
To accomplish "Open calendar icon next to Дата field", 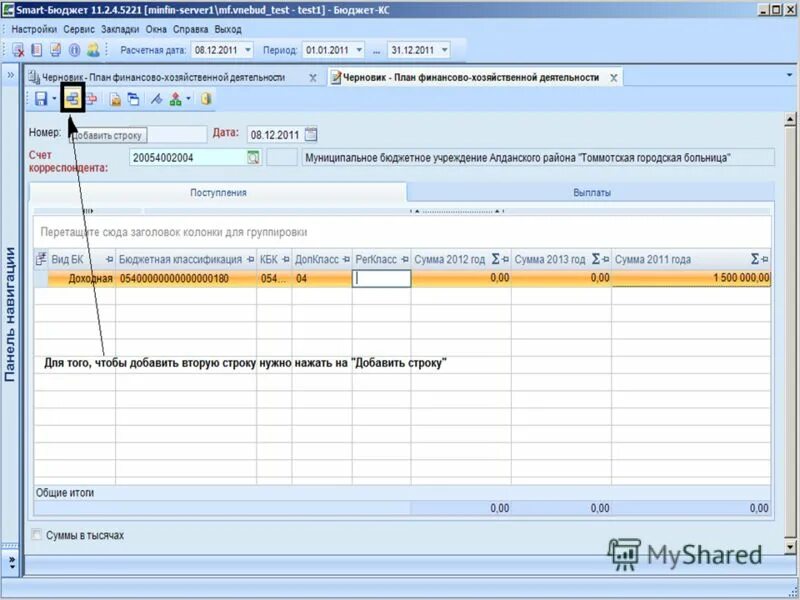I will [311, 134].
